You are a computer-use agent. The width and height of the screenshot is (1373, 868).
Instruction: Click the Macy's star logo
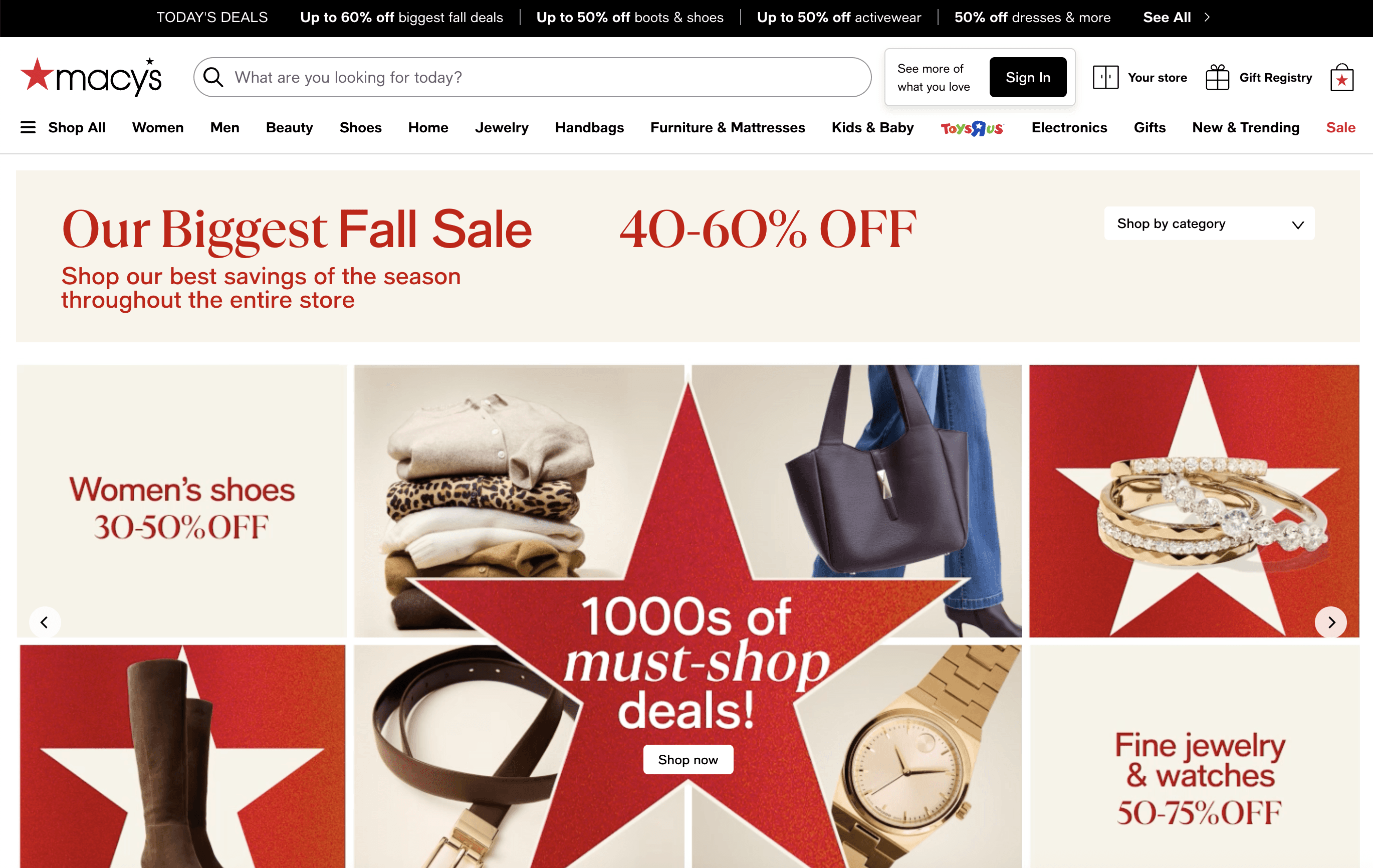point(91,77)
